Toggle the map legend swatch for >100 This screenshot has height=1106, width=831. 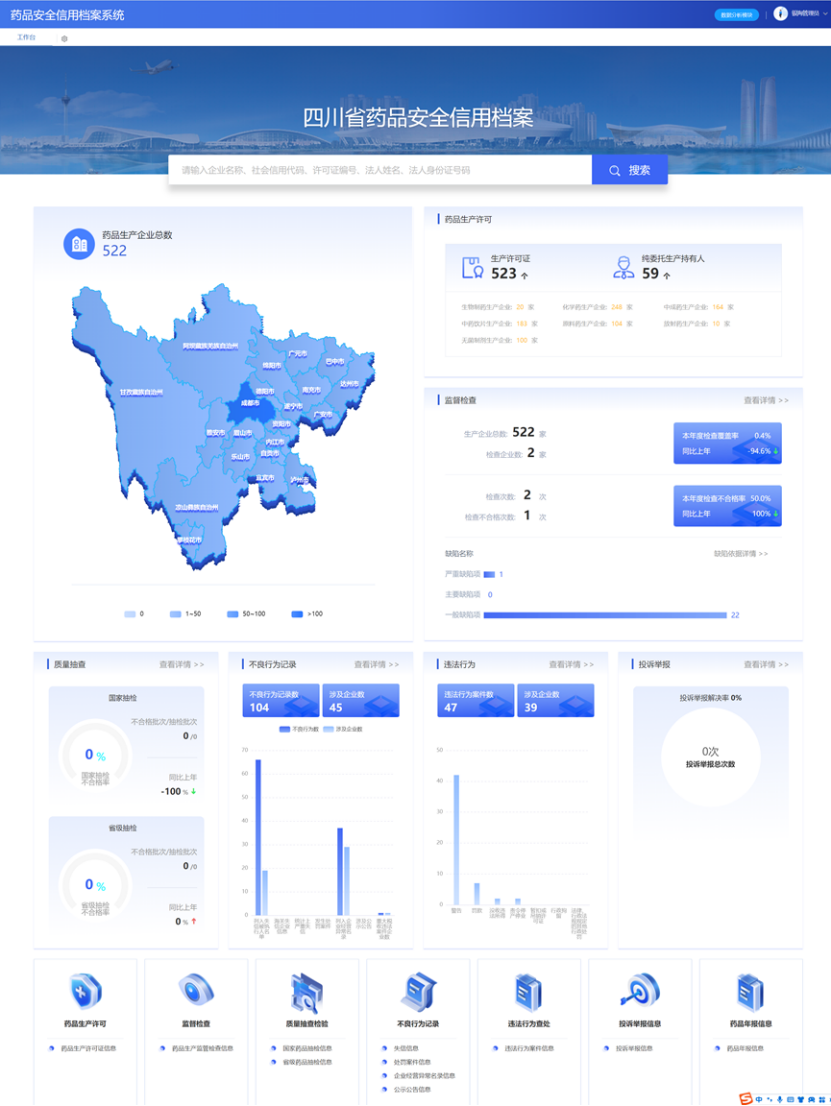point(297,614)
